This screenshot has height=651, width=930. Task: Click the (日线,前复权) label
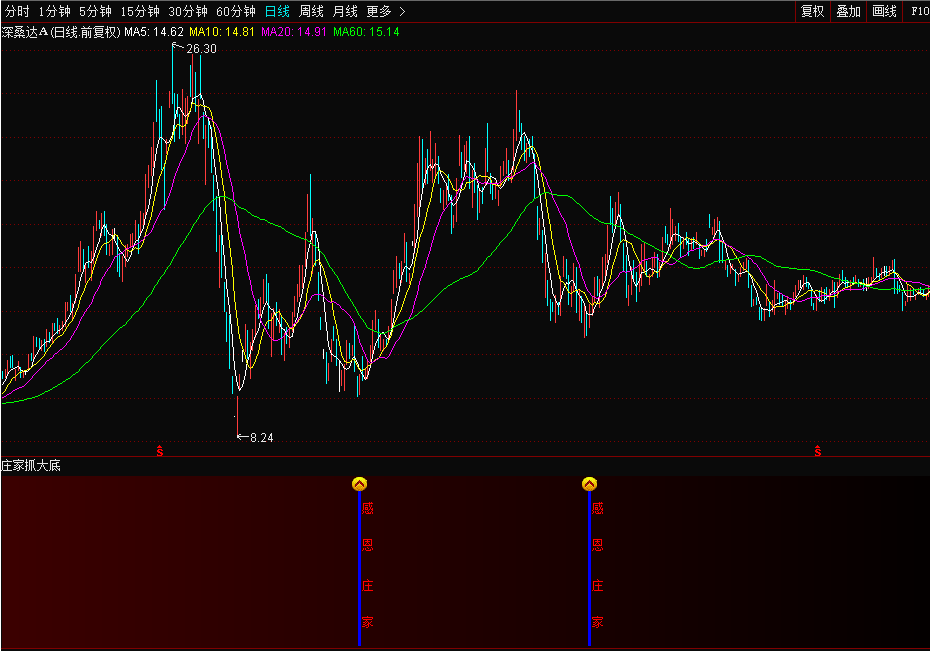(x=85, y=32)
